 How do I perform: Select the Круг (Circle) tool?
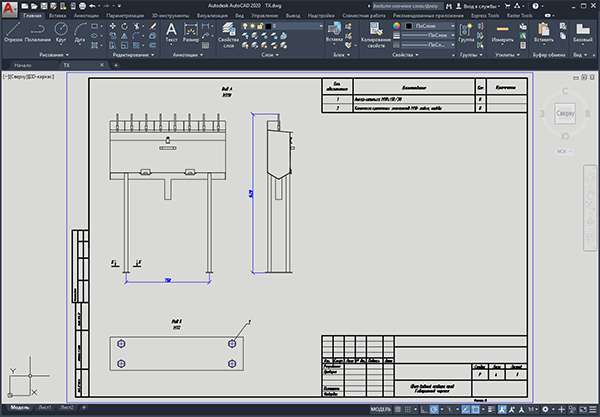click(x=61, y=32)
